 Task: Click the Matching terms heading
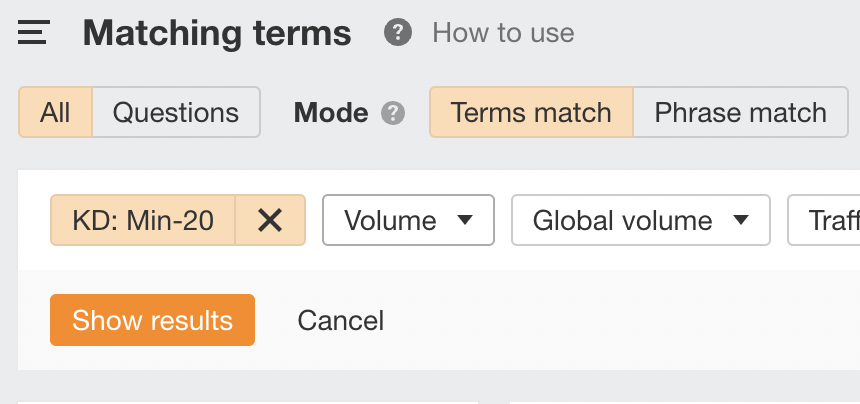point(217,33)
